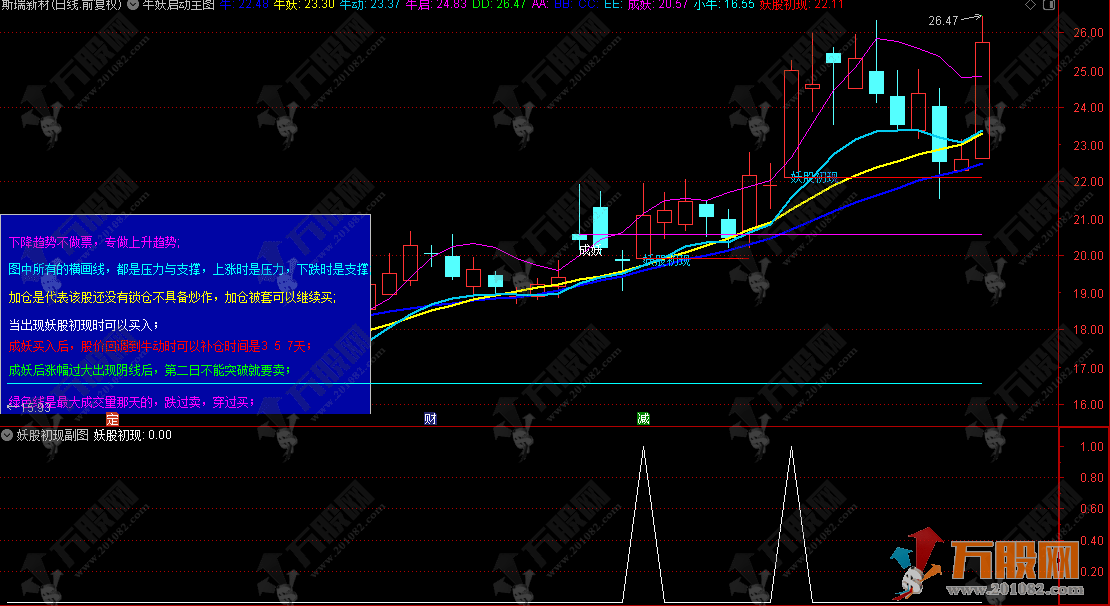Click the 15.93 low price arrow marker
Screen dimensions: 1110x606
click(28, 407)
